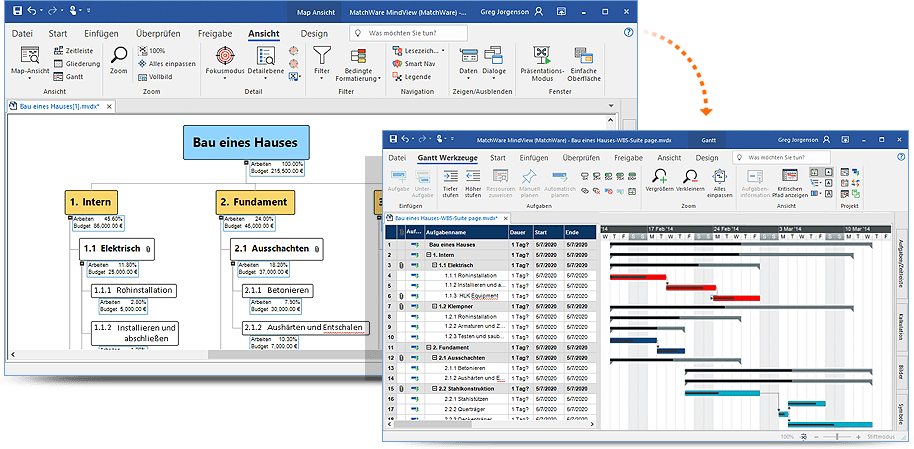Select the 1.1 Elektrisch topic box

[117, 248]
